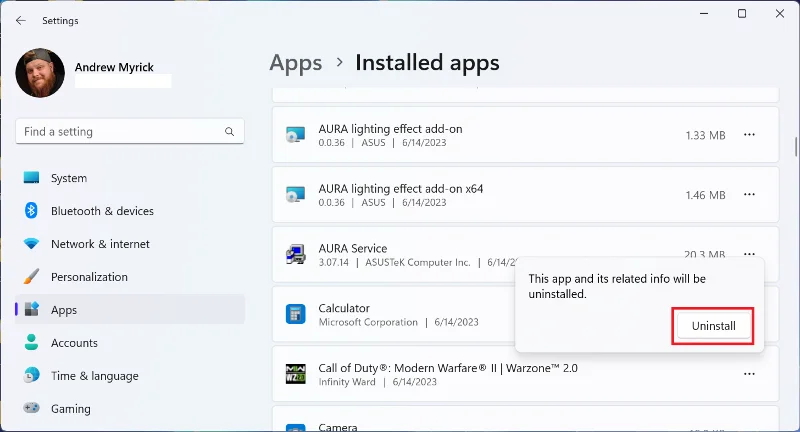Image resolution: width=800 pixels, height=432 pixels.
Task: Open more options for AURA lighting effect add-on x64
Action: 749,195
